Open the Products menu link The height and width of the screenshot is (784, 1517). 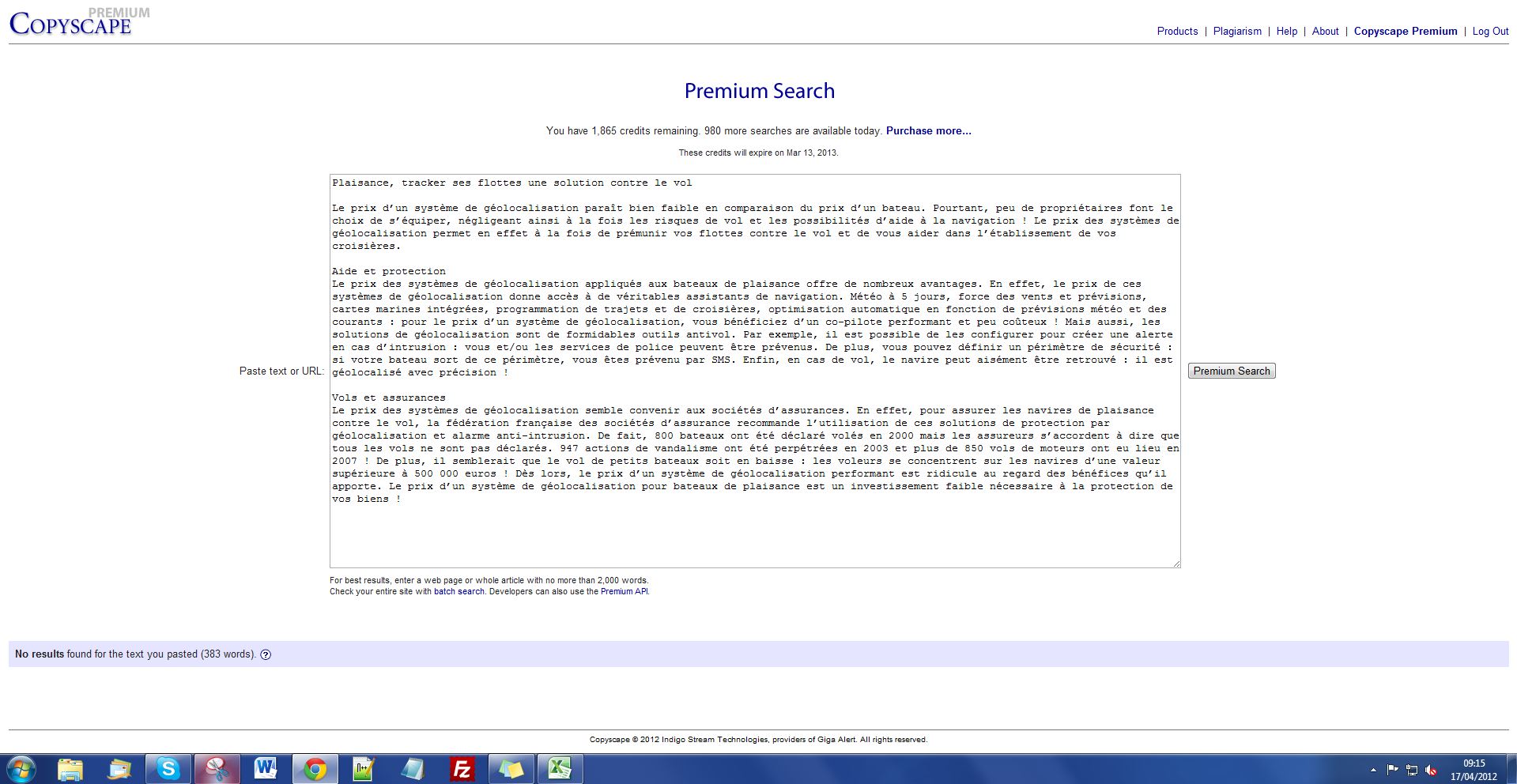pos(1177,32)
